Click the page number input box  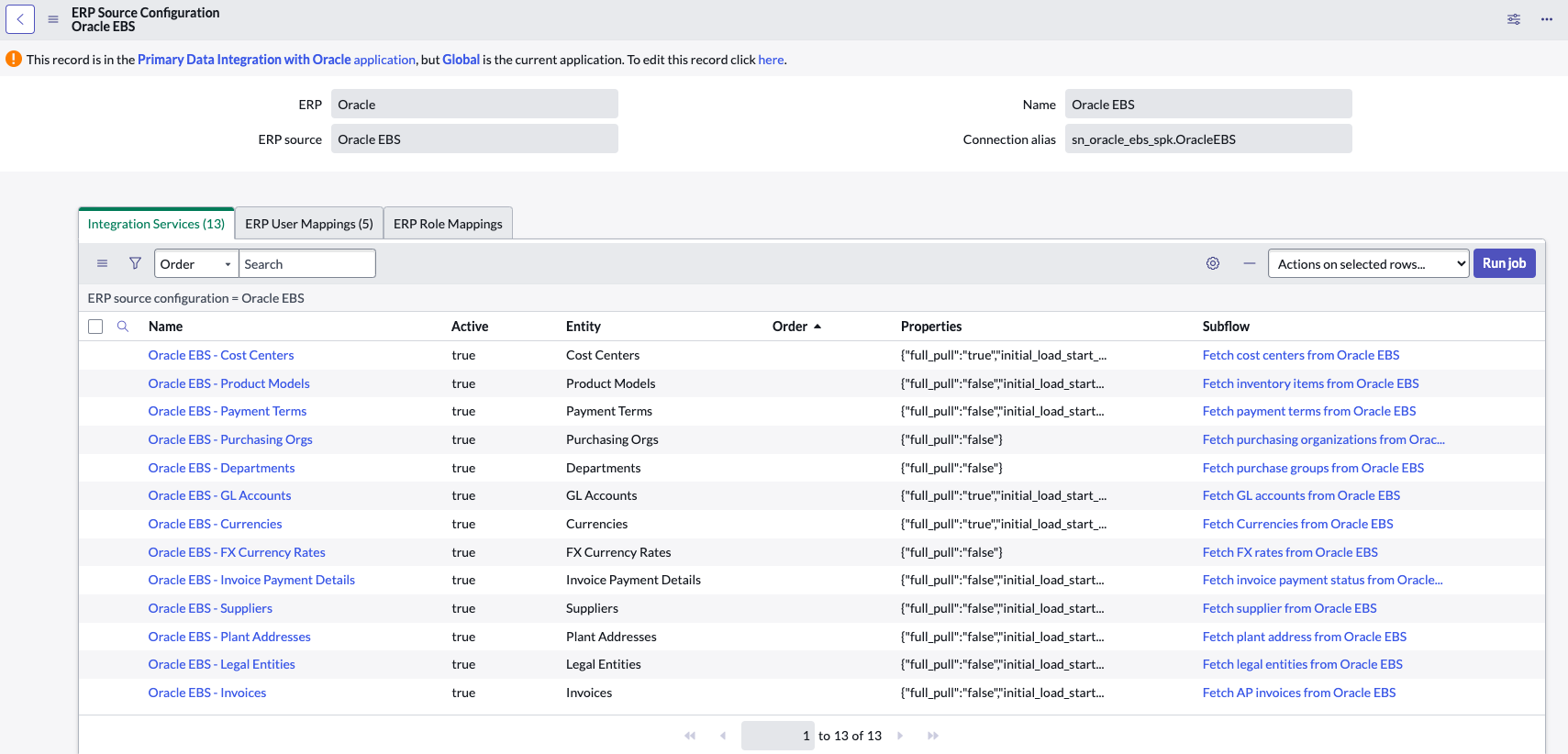777,736
